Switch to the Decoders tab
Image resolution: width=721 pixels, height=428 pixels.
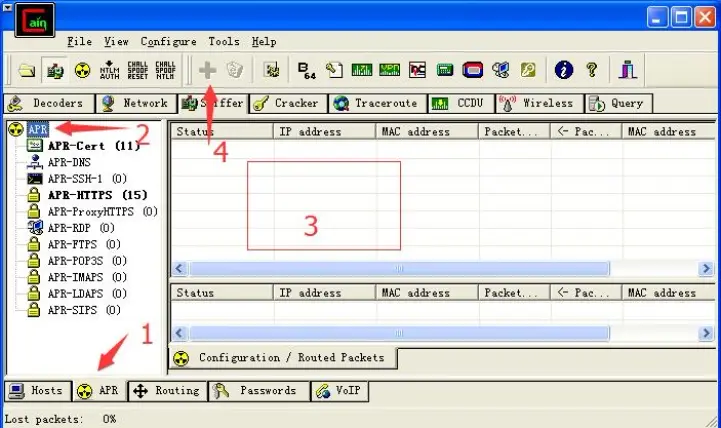point(49,103)
